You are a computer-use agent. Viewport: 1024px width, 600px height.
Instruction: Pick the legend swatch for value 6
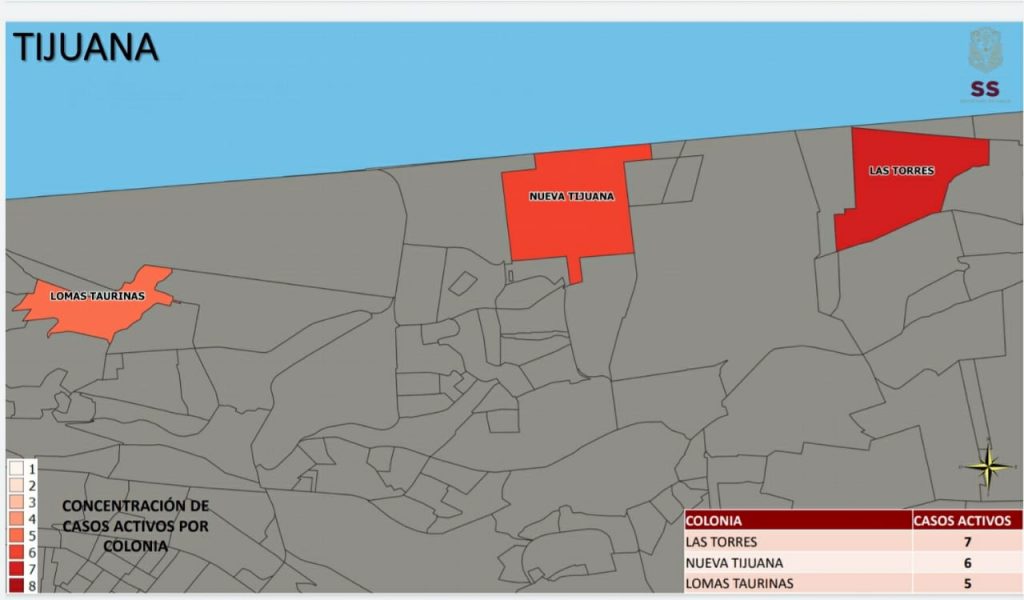(x=16, y=552)
